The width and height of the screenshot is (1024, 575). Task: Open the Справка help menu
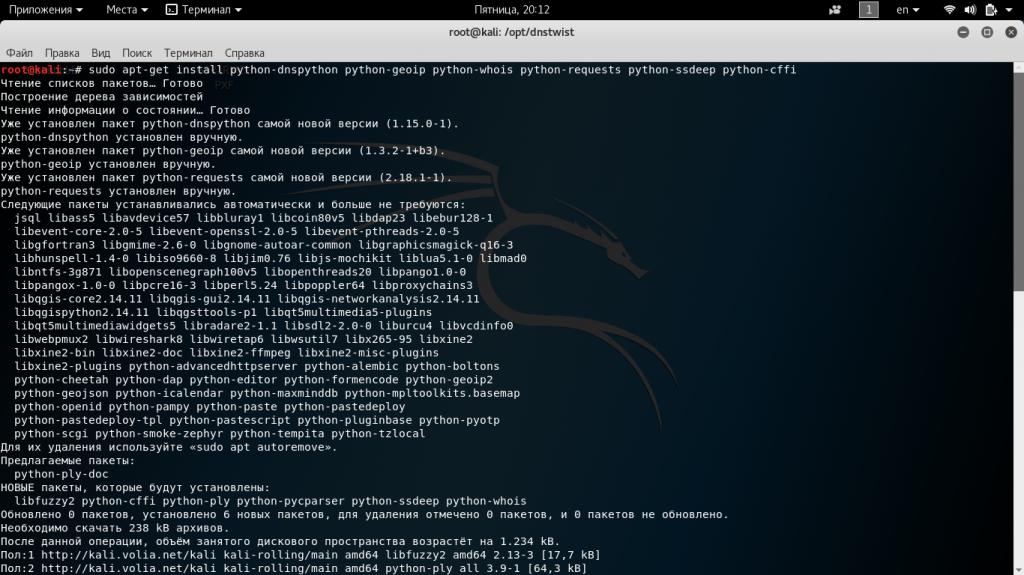pos(245,52)
